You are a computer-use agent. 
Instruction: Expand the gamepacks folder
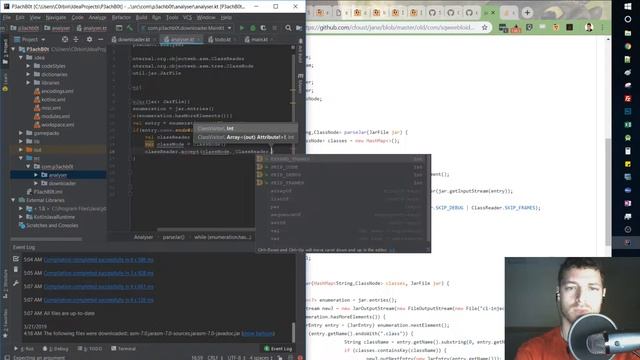21,133
